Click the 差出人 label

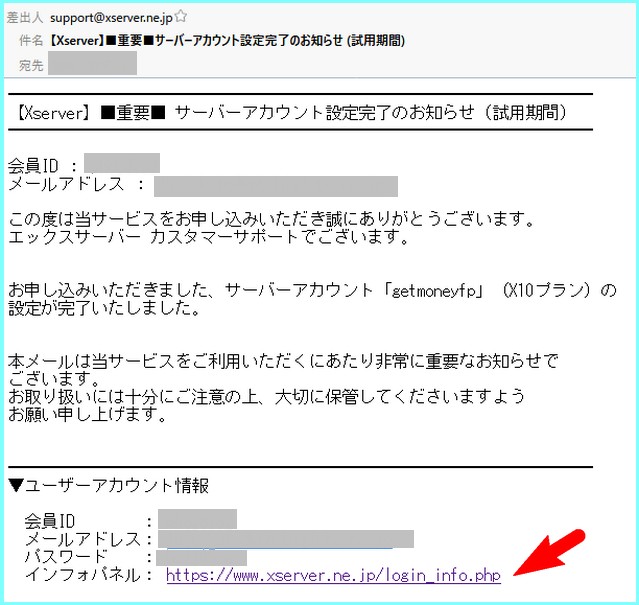pyautogui.click(x=24, y=18)
